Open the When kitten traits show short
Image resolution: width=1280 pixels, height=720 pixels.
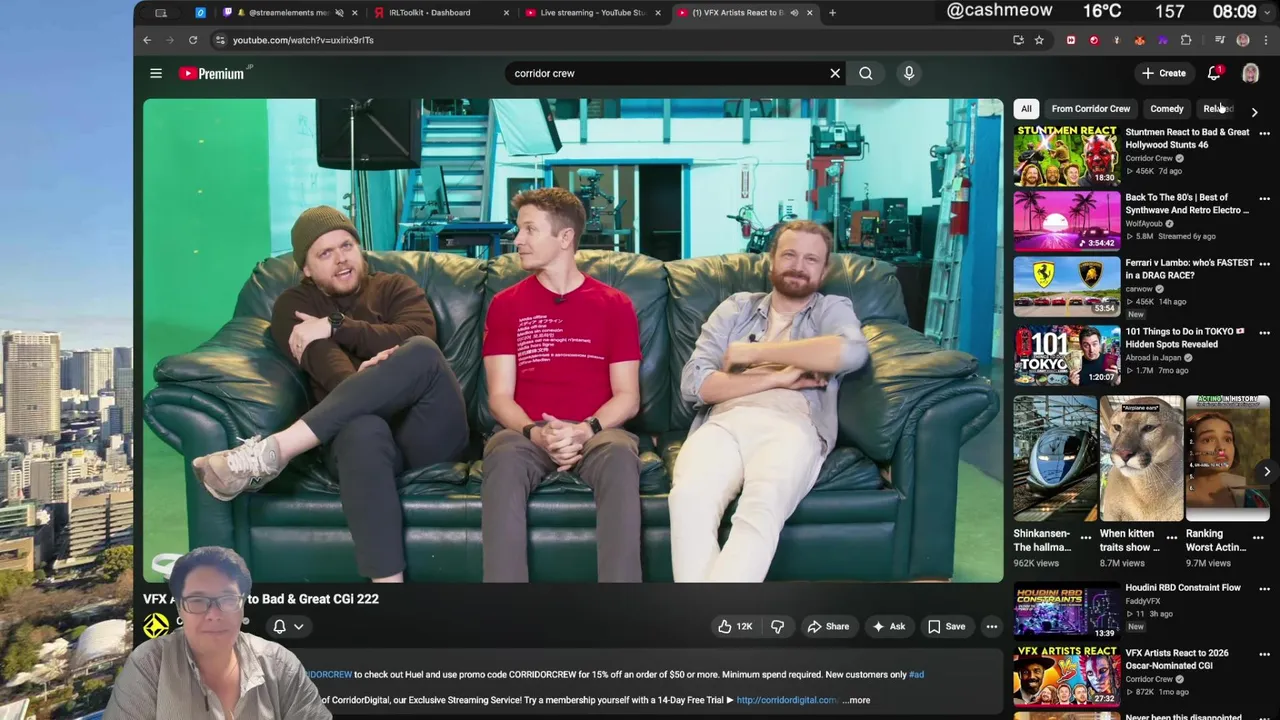(1141, 458)
